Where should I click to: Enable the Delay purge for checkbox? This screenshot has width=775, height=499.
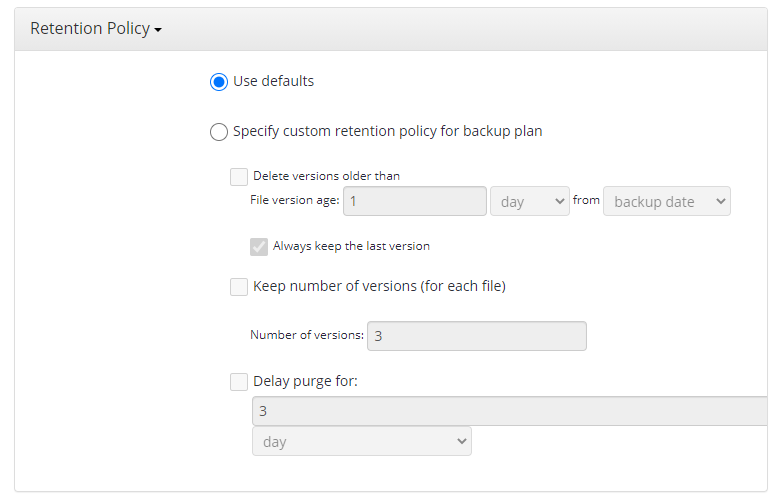tap(239, 382)
